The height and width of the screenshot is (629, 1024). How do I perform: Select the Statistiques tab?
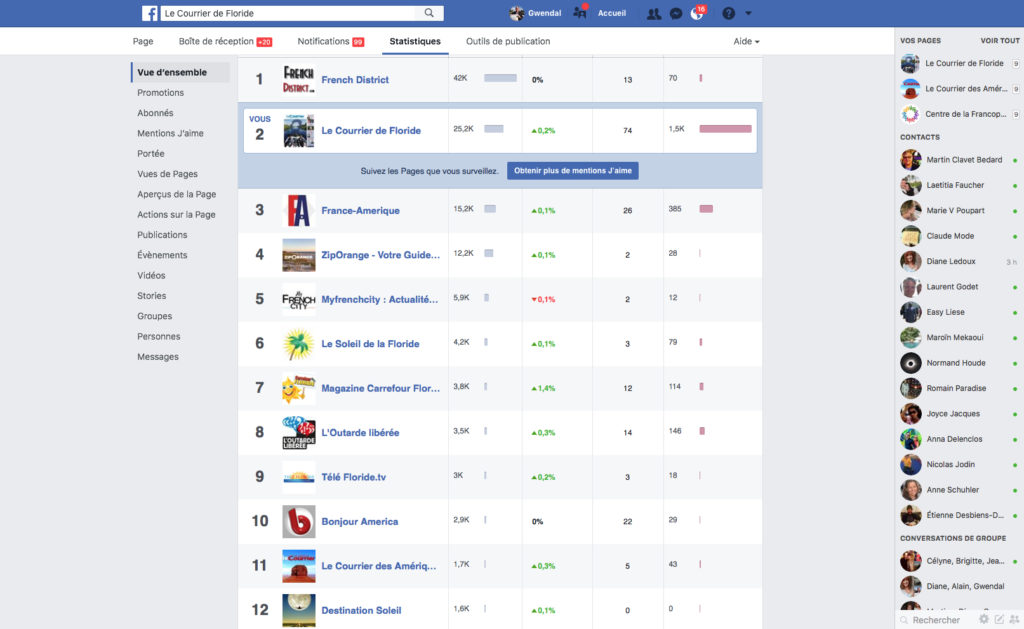click(415, 41)
